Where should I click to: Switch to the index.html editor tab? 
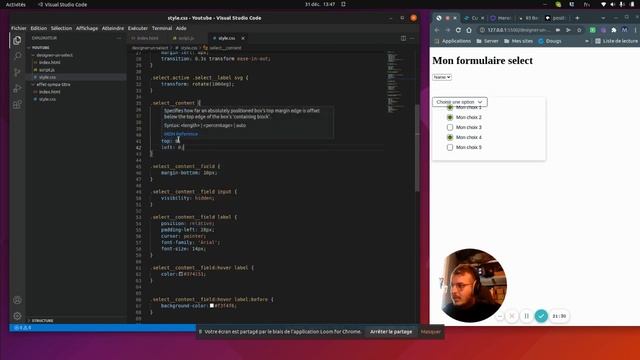pos(146,38)
